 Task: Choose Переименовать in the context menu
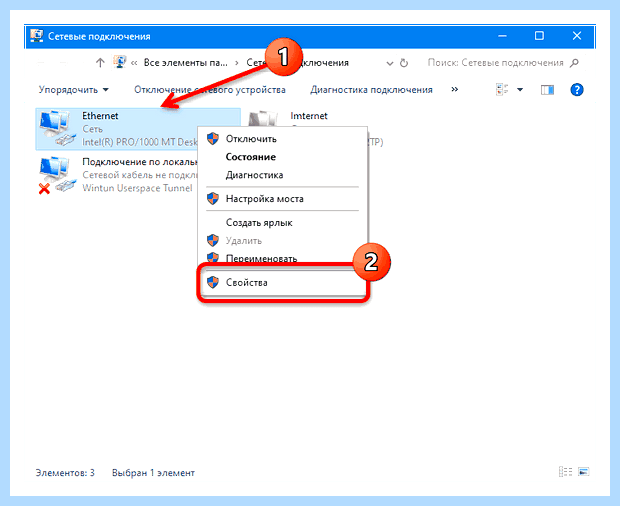tap(282, 257)
